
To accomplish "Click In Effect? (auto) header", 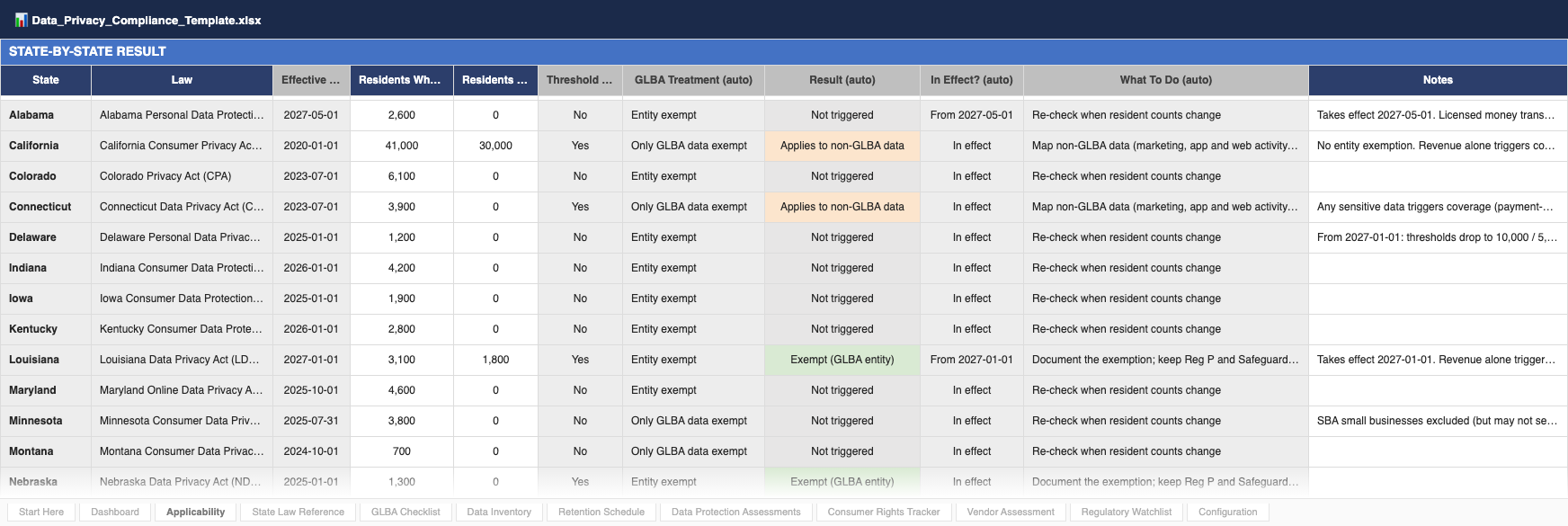I will (972, 80).
